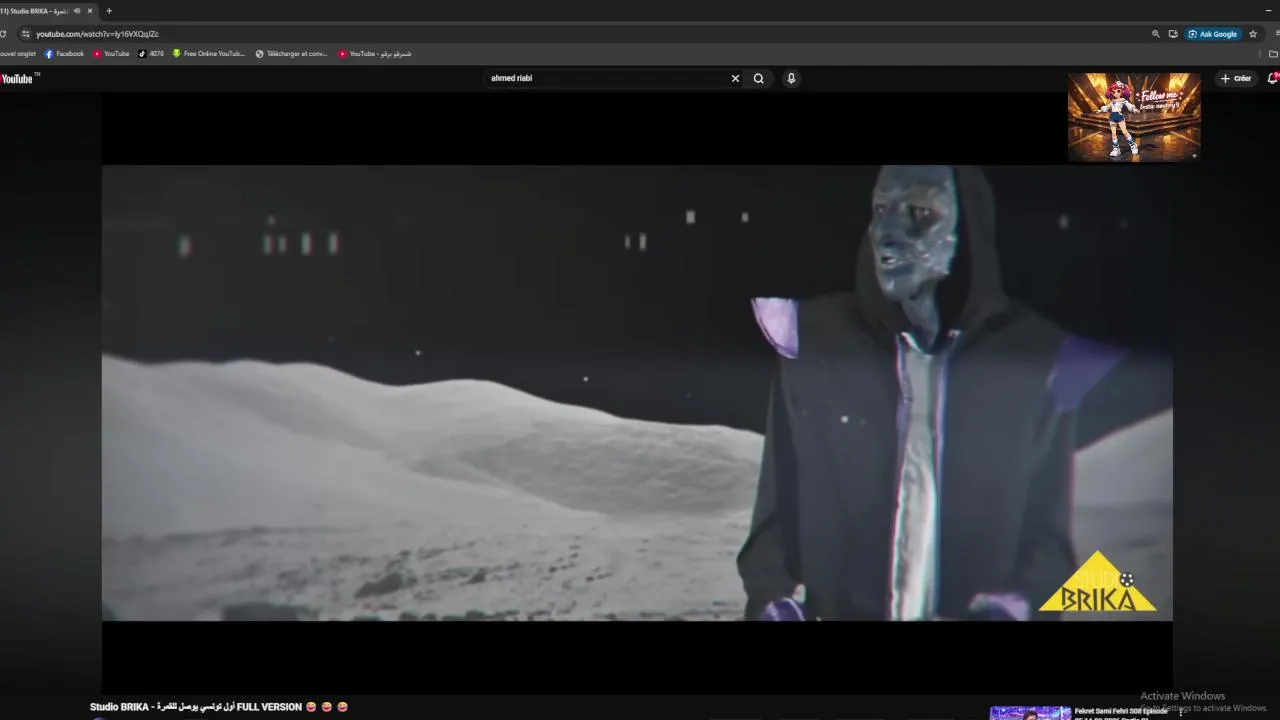
Task: Start voice search with the microphone
Action: 791,78
